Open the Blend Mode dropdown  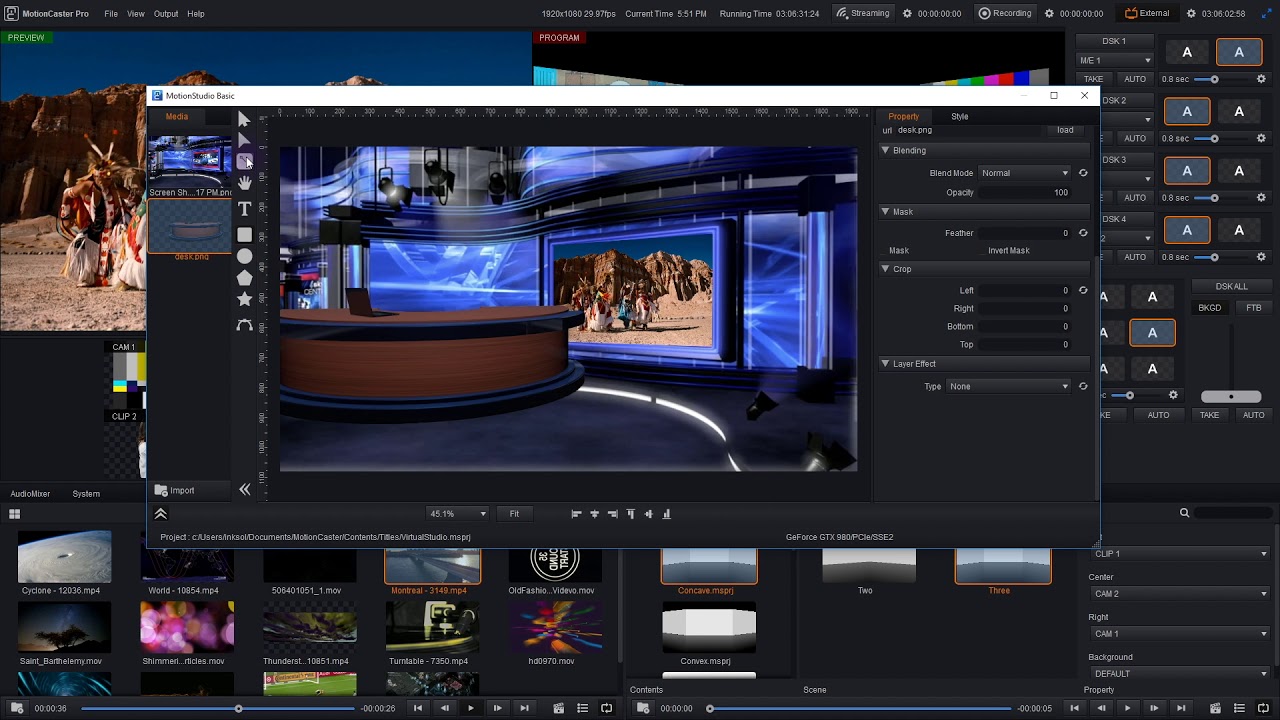(x=1024, y=172)
